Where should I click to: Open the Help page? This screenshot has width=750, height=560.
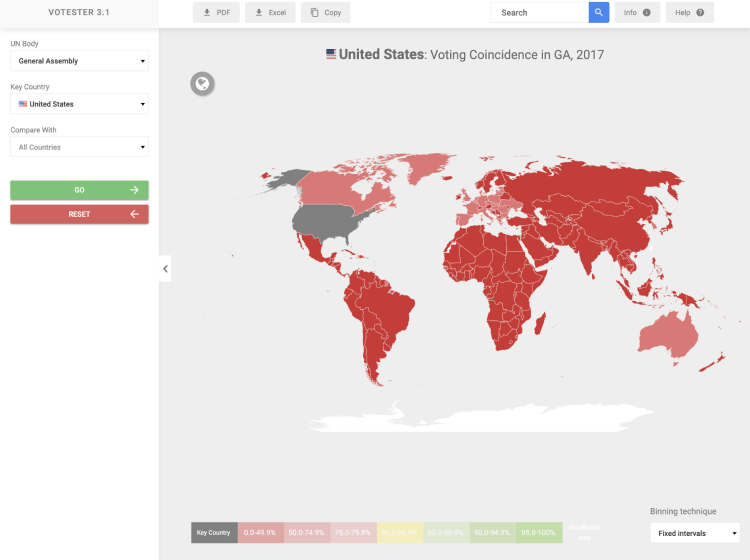(689, 13)
